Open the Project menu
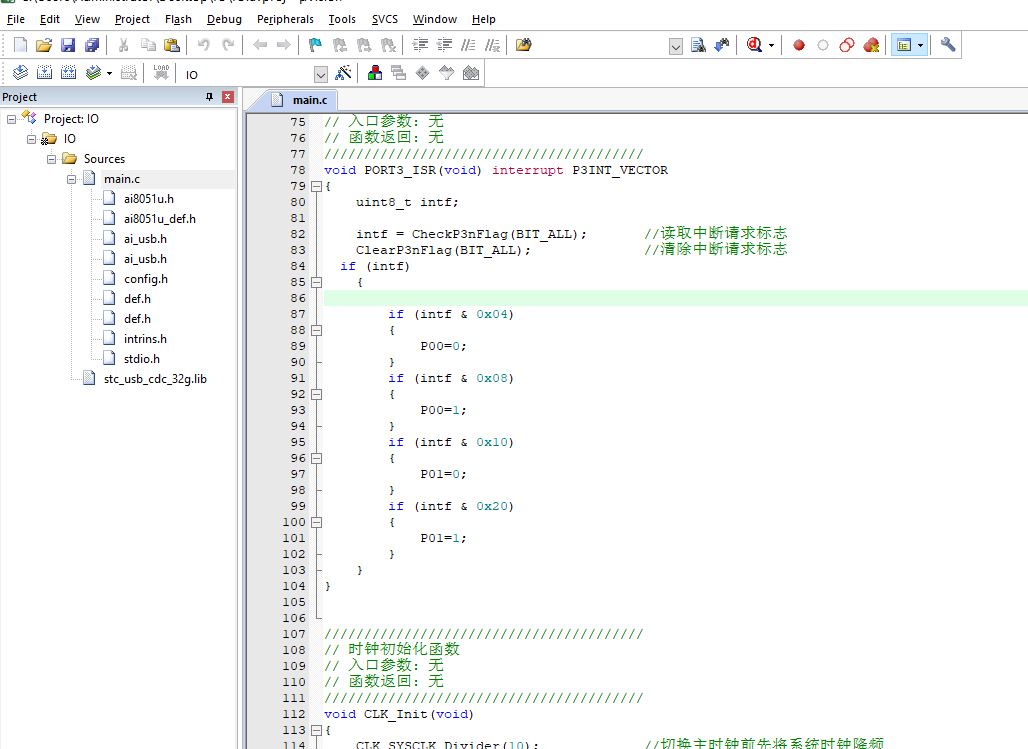The height and width of the screenshot is (749, 1028). [132, 19]
